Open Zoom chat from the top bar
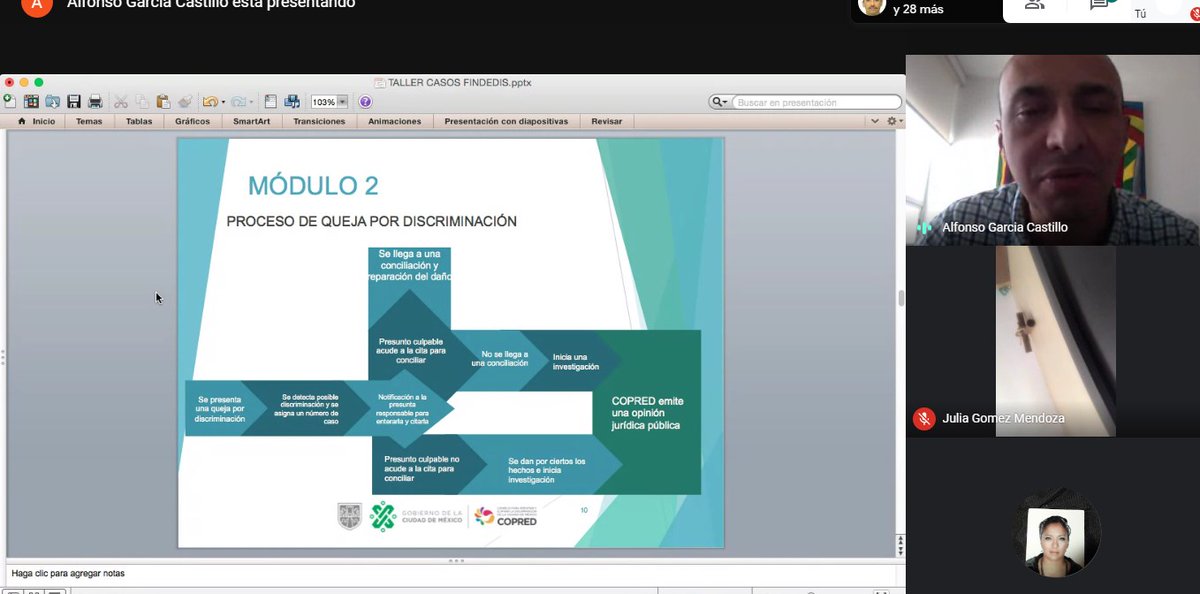This screenshot has height=594, width=1200. (x=1100, y=5)
